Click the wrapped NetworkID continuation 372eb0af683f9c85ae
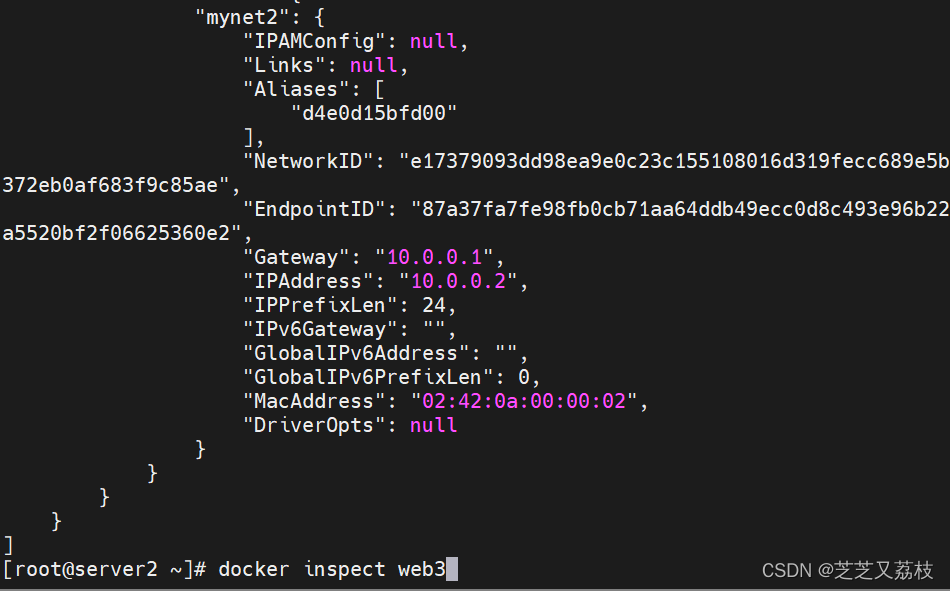Screen dimensions: 950x591 point(116,185)
